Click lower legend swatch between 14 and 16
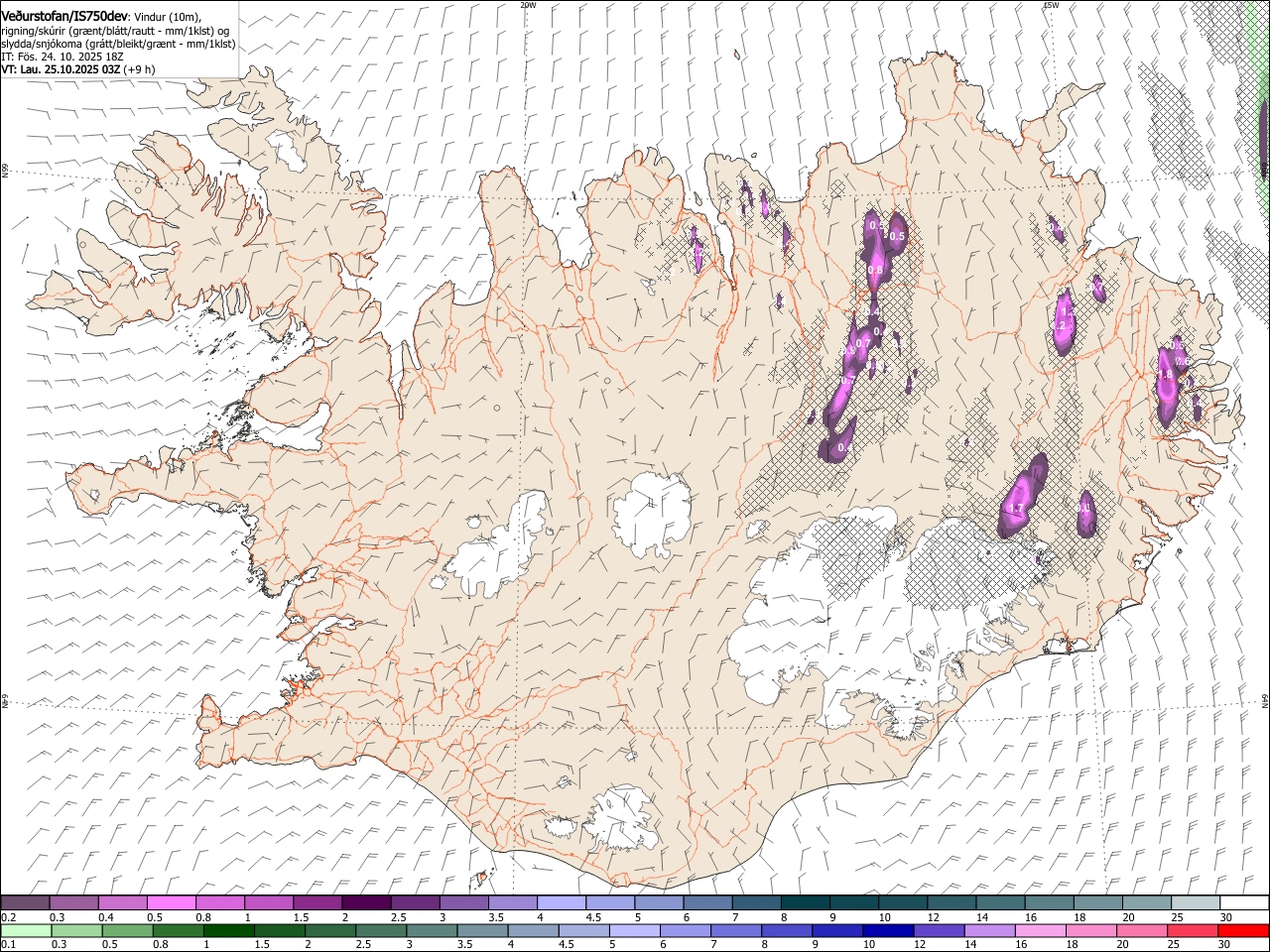The width and height of the screenshot is (1270, 952). tap(988, 931)
